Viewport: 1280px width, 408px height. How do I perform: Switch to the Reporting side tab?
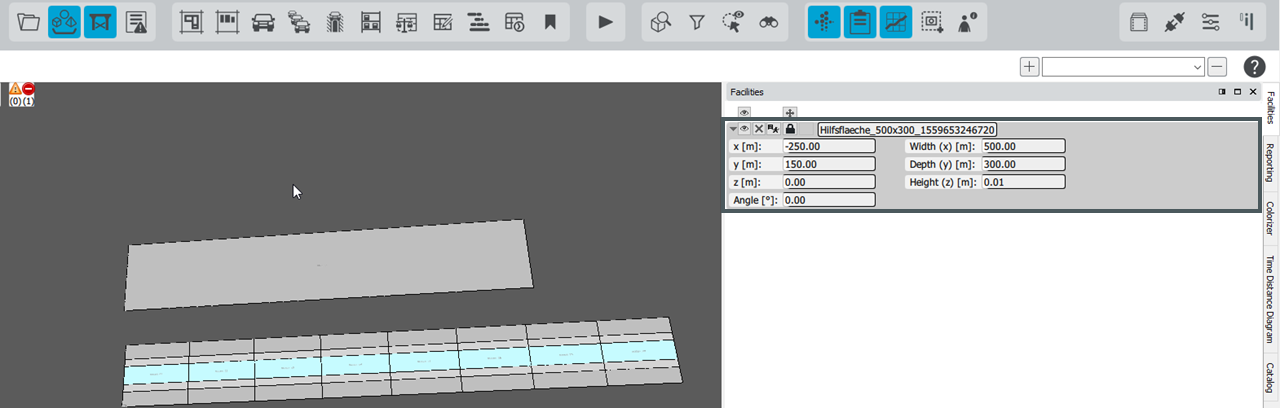pos(1270,162)
